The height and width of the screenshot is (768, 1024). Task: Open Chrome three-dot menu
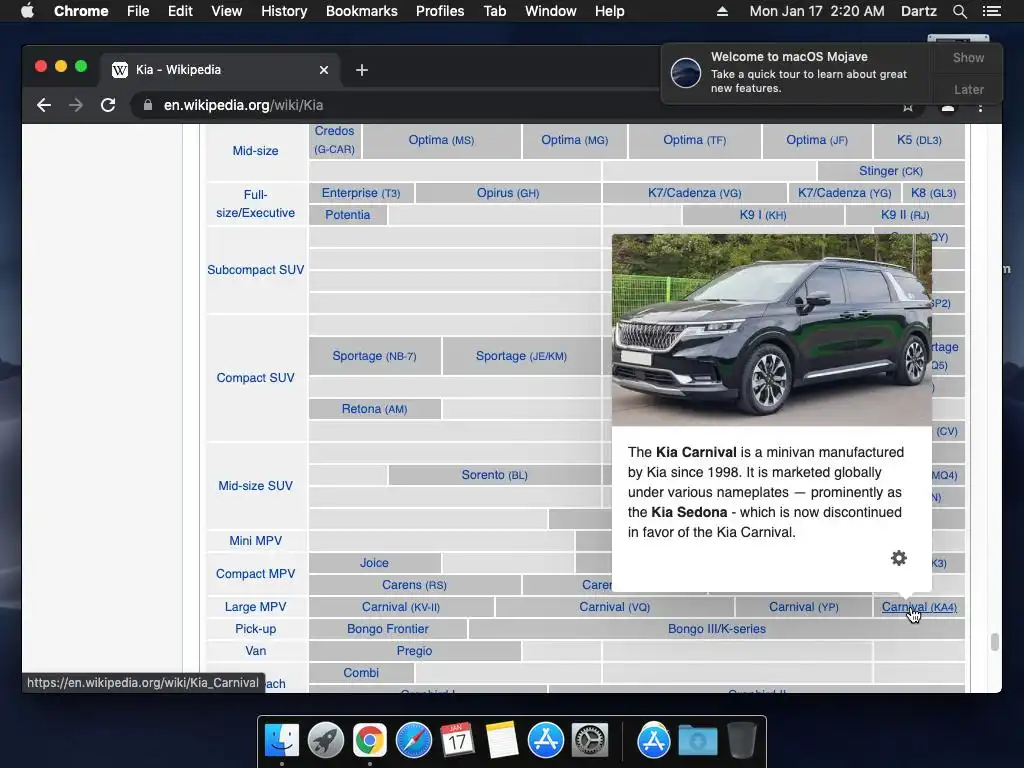point(980,106)
